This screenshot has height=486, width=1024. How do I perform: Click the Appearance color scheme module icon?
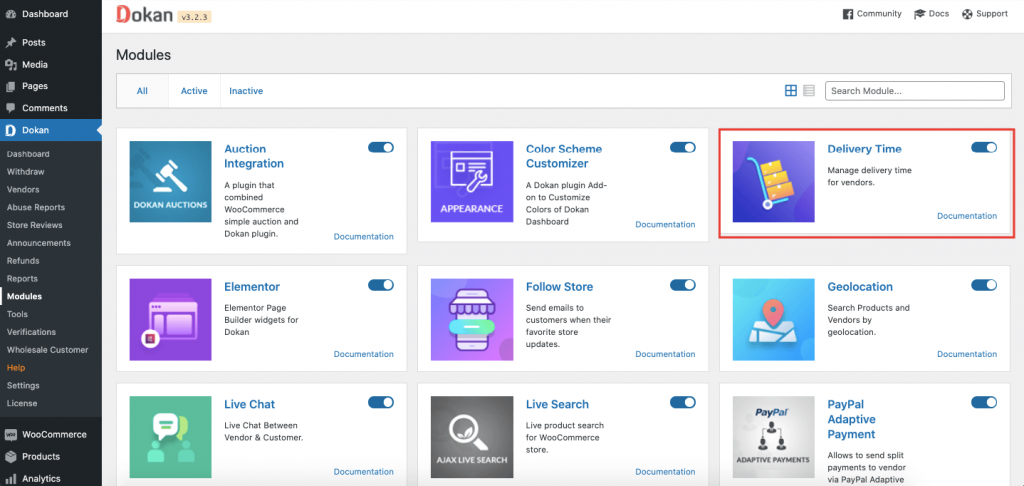click(x=471, y=181)
